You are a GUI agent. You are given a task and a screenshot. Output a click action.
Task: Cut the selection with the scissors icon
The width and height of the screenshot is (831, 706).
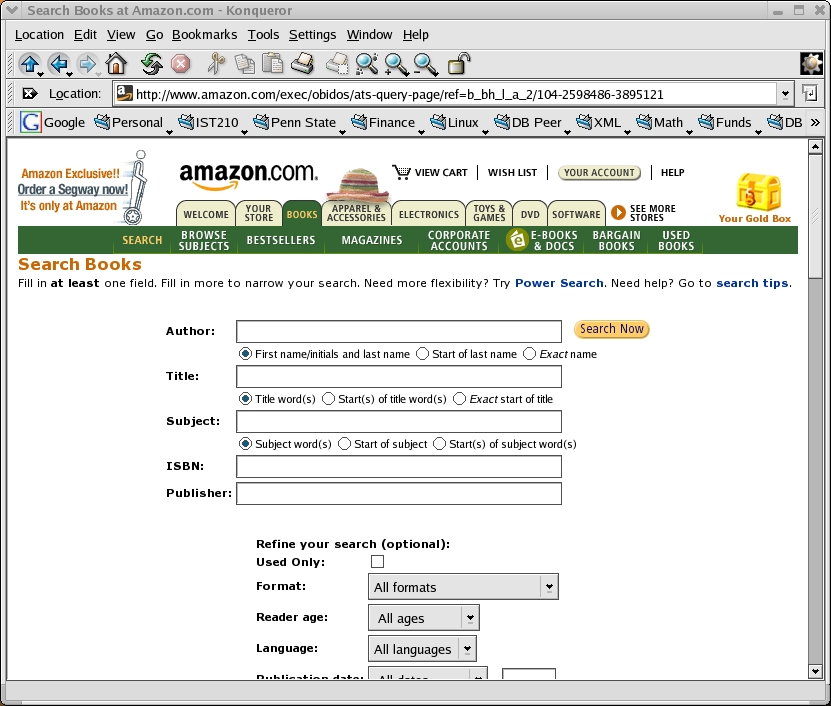pyautogui.click(x=216, y=64)
